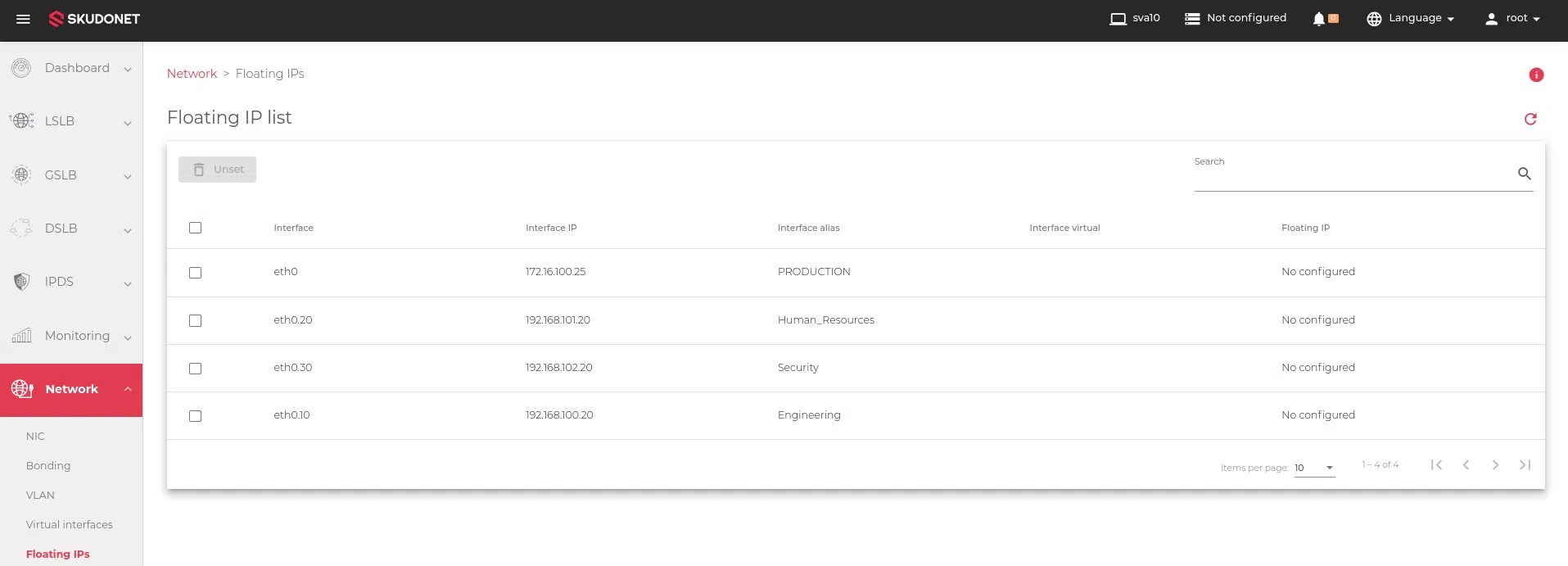
Task: Check the eth0 row checkbox
Action: 195,273
